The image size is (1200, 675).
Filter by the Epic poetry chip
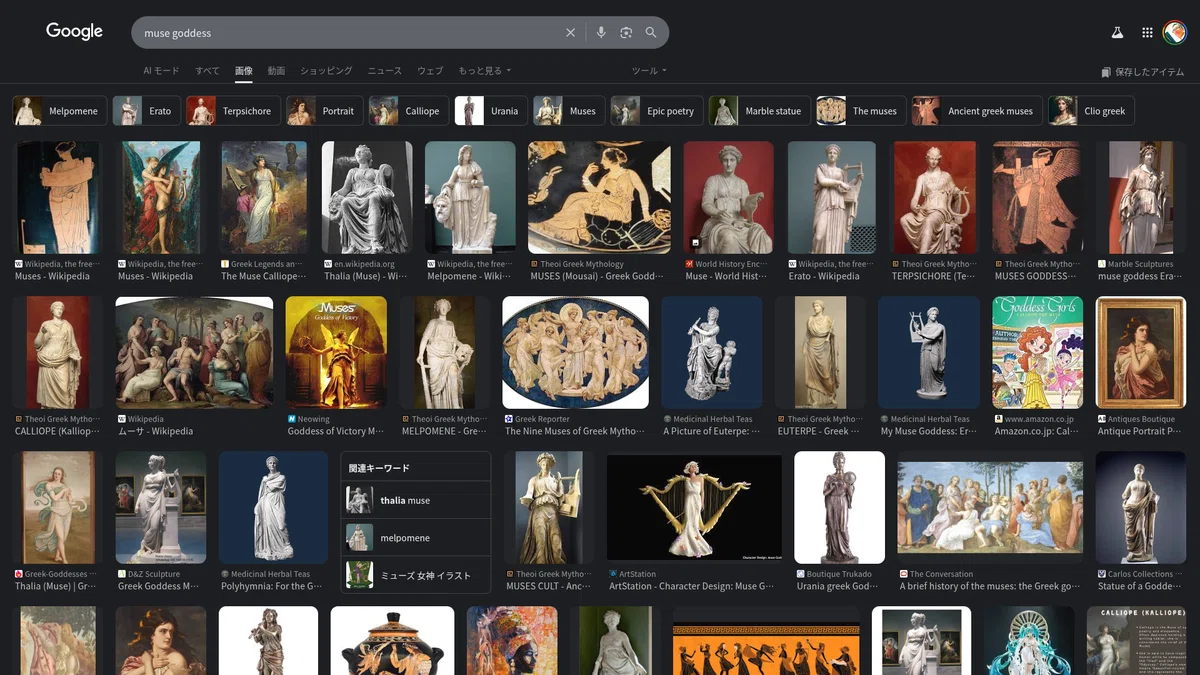(x=657, y=111)
